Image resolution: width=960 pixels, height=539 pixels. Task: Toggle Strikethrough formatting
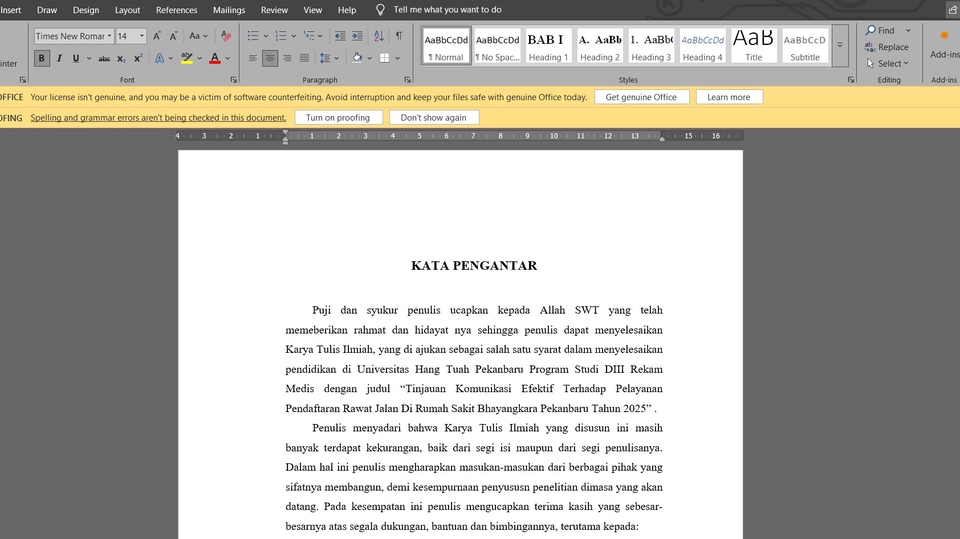coord(104,58)
